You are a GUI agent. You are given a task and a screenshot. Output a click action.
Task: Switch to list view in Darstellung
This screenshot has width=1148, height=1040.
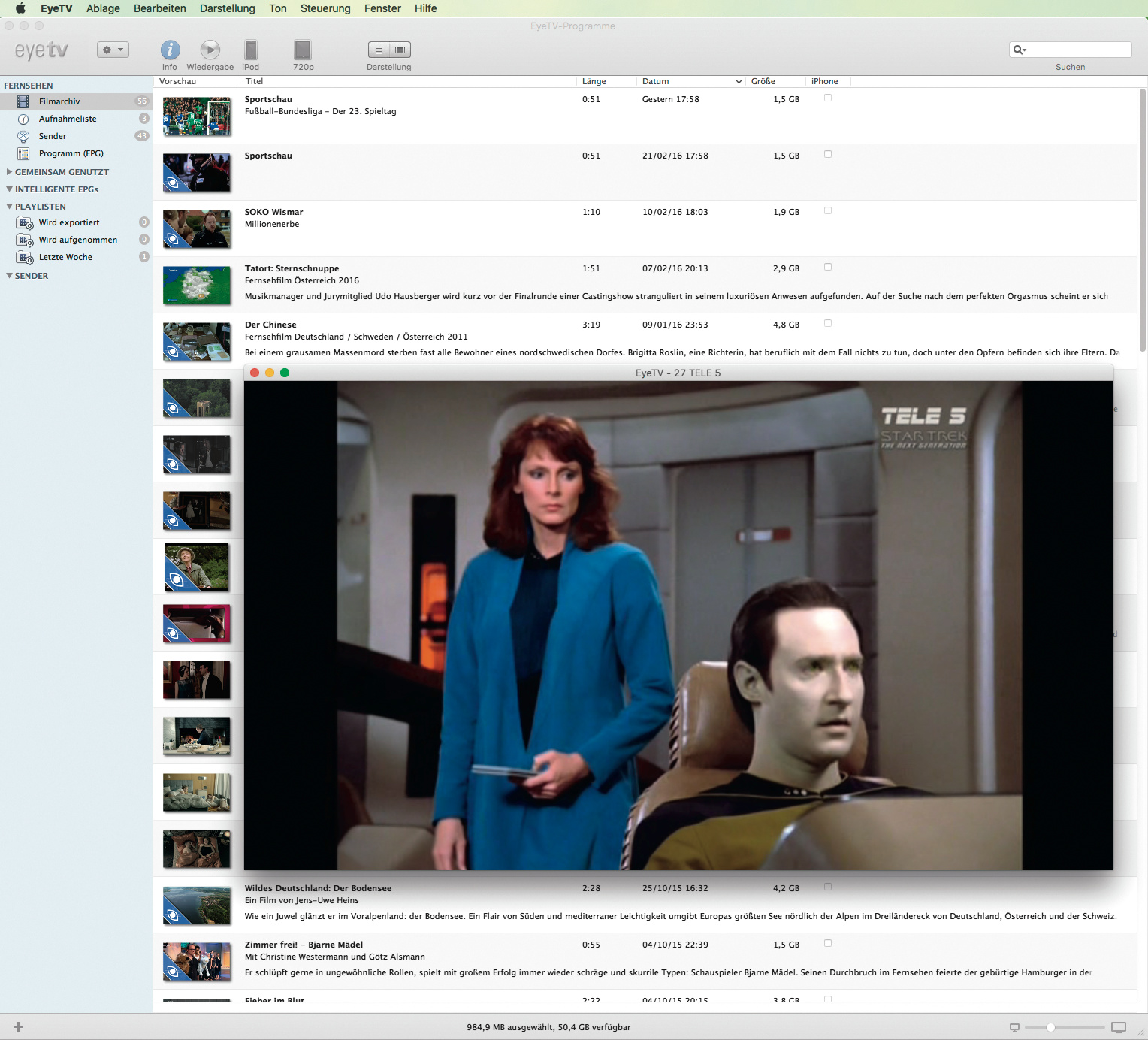tap(379, 50)
